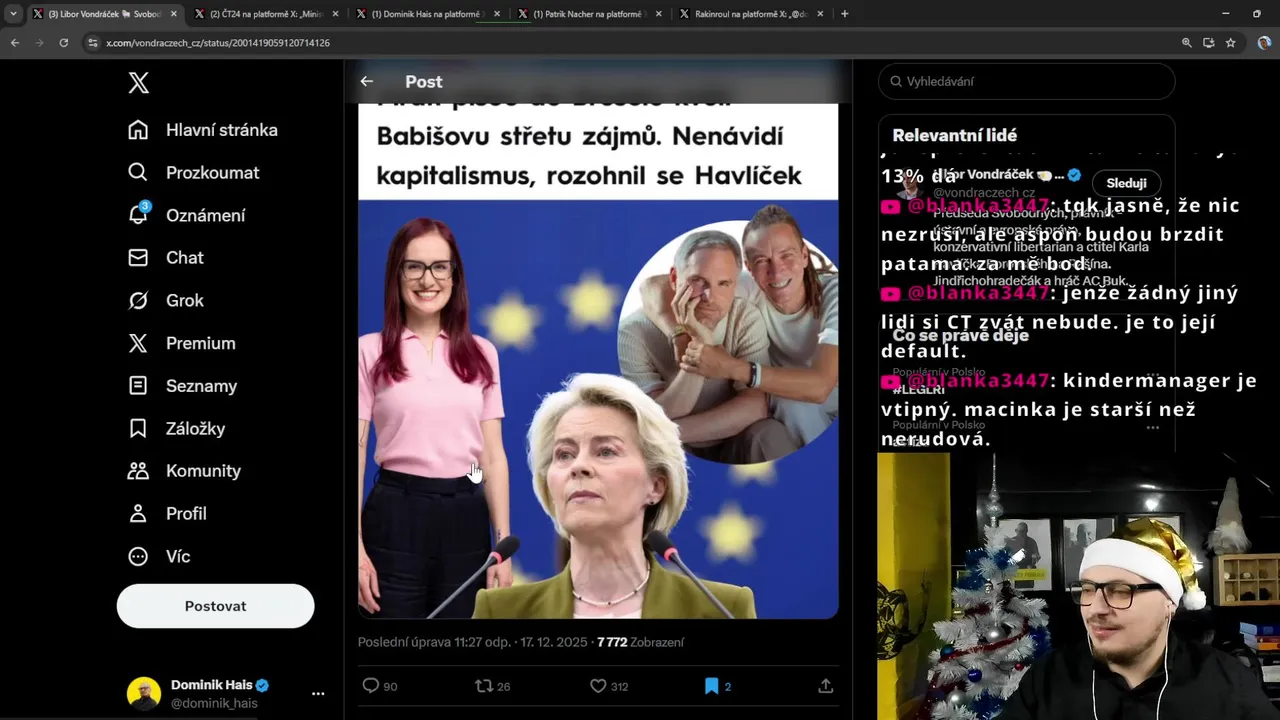
Task: Open the Chat envelope icon
Action: click(139, 258)
